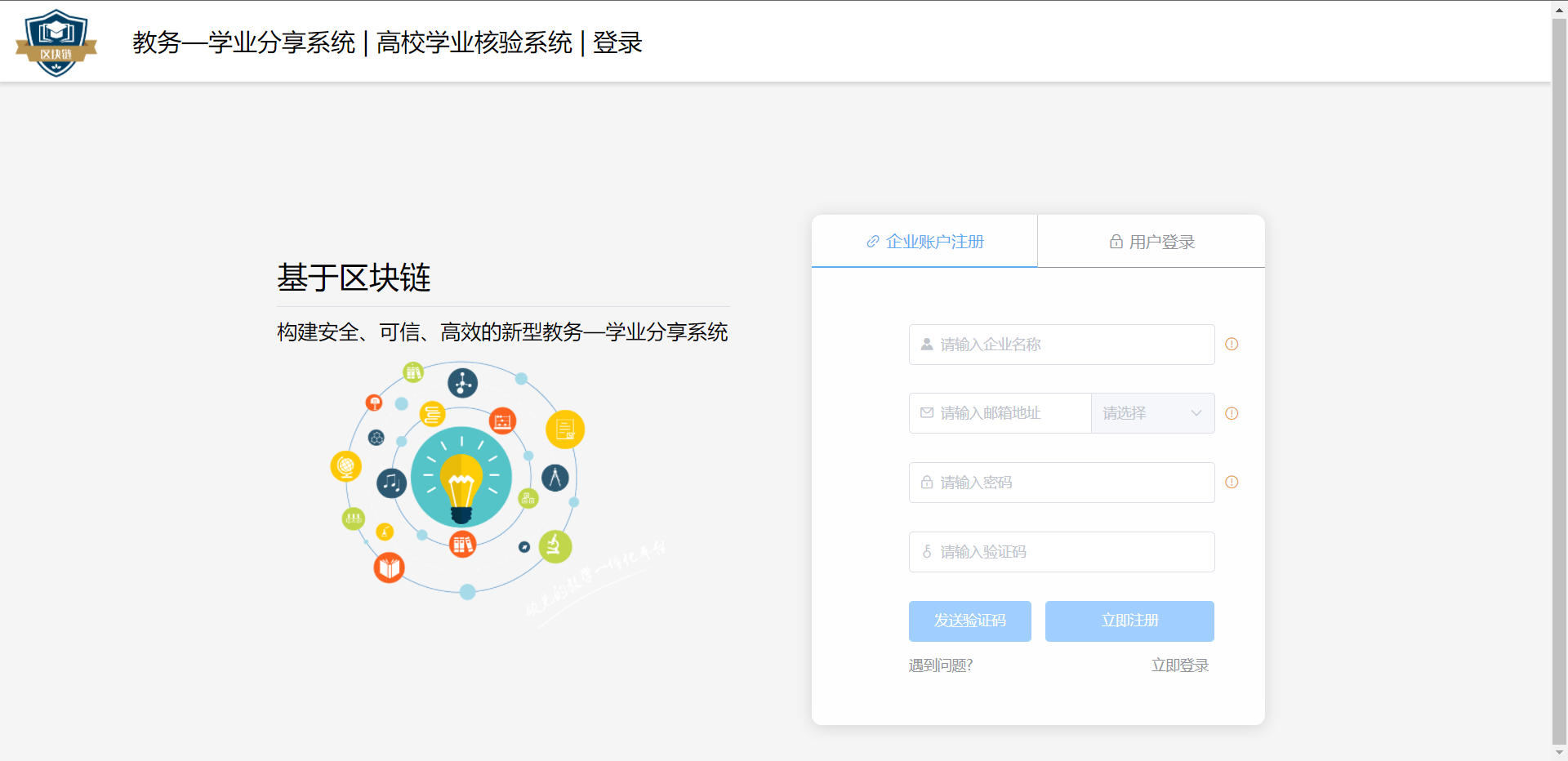1568x761 pixels.
Task: Click the music note icon in illustration
Action: (x=391, y=483)
